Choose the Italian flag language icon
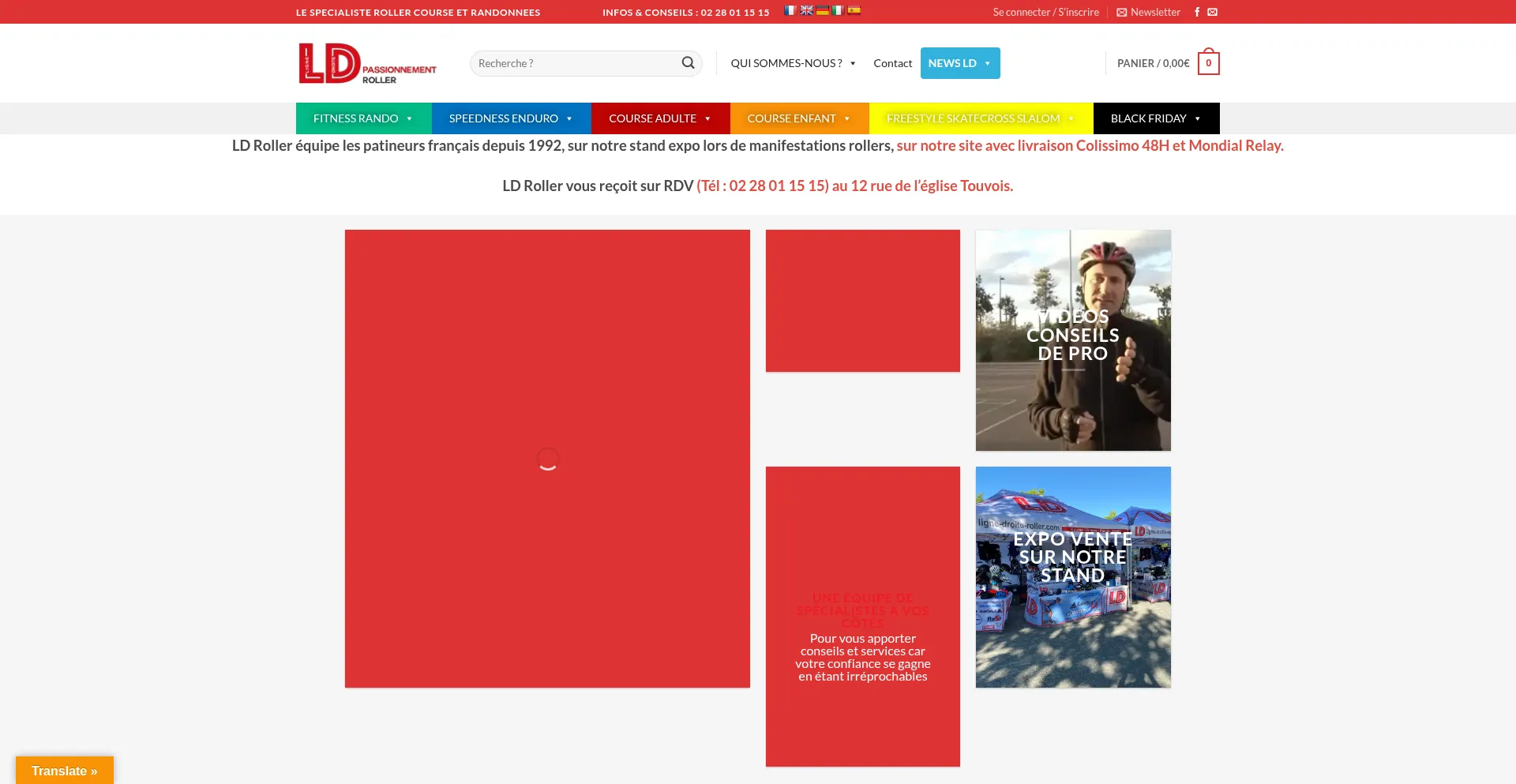 [838, 10]
